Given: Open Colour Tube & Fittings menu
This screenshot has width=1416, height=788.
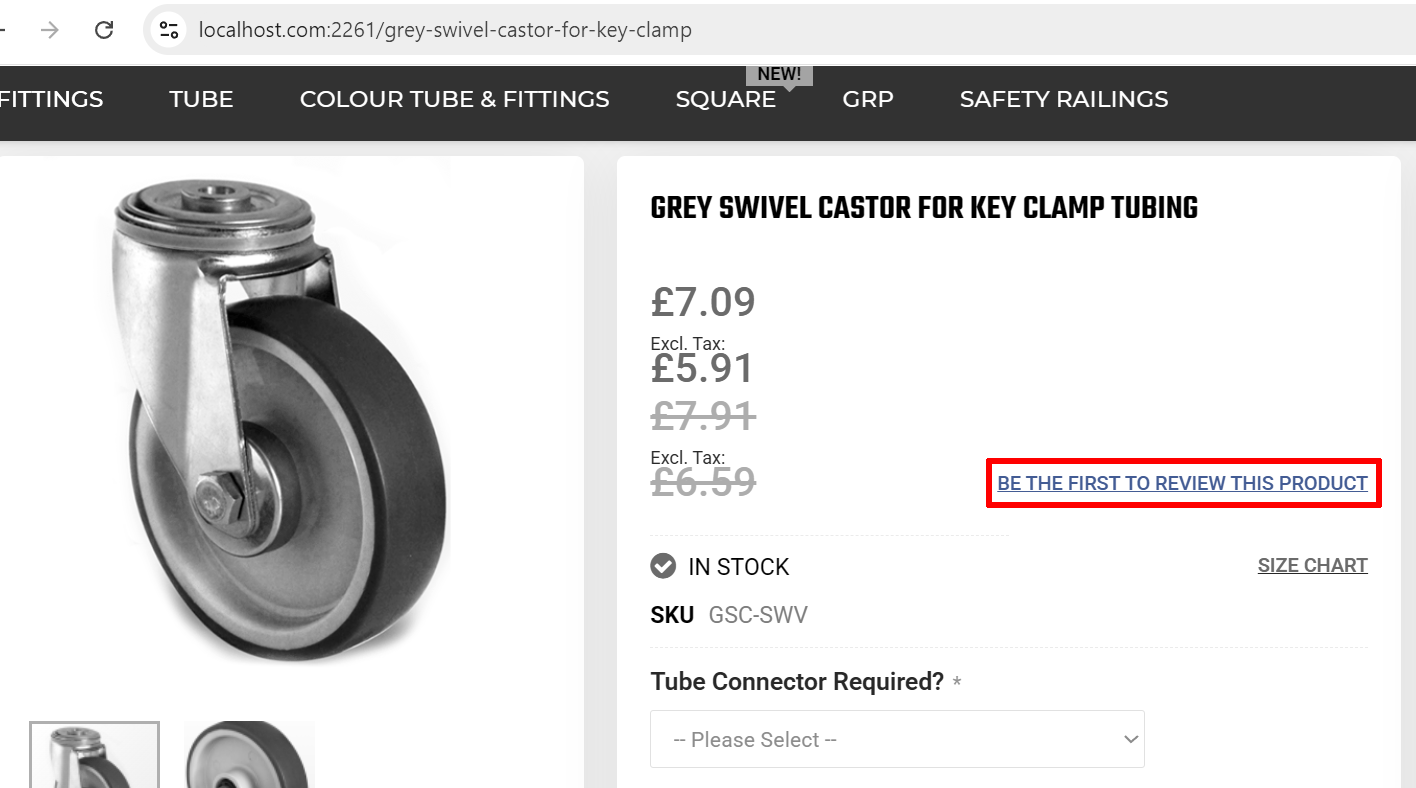Looking at the screenshot, I should coord(454,99).
